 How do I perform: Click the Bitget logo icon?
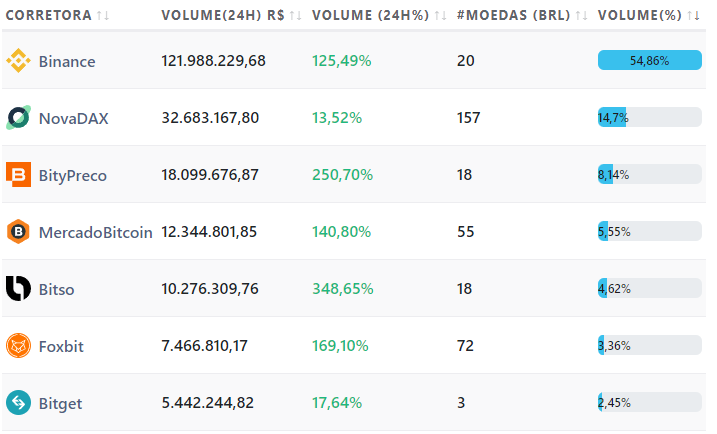18,403
